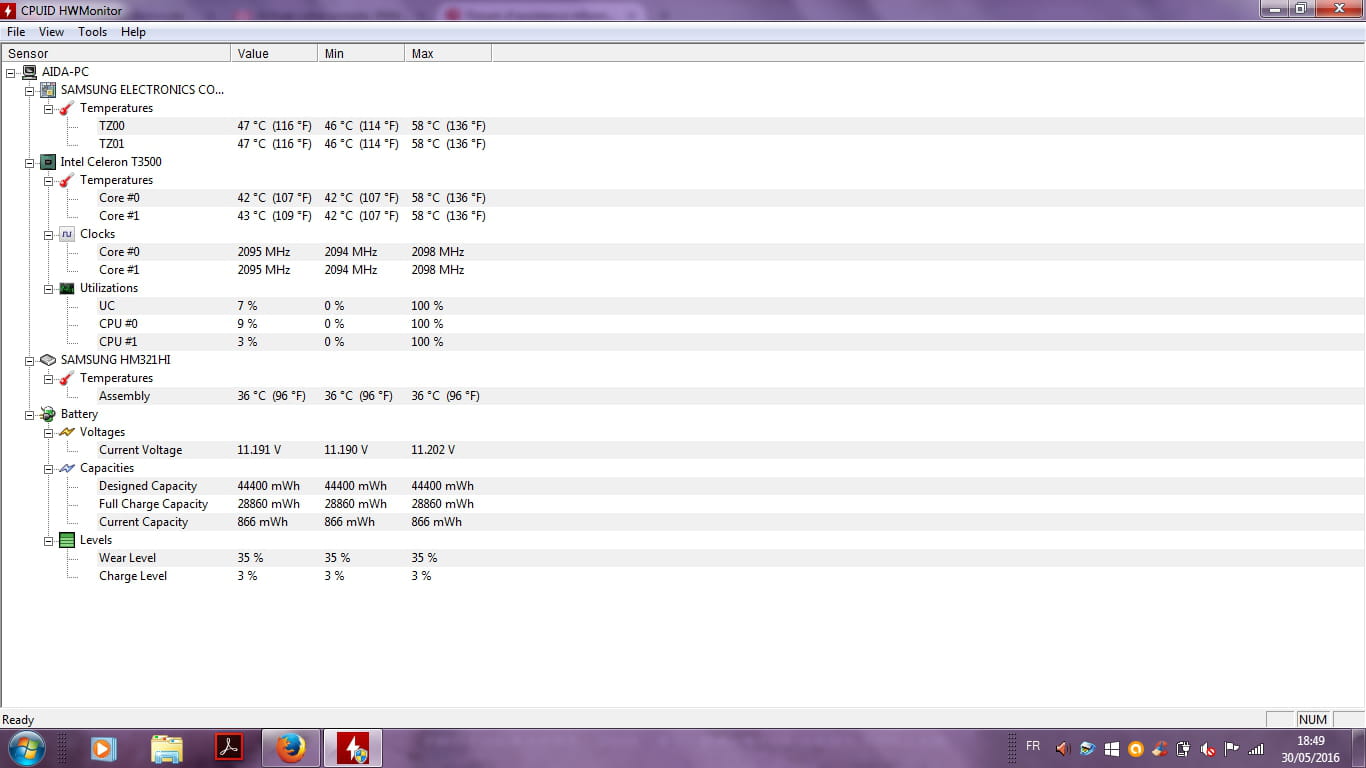The height and width of the screenshot is (768, 1366).
Task: Click the power plug tray icon
Action: pyautogui.click(x=1183, y=748)
